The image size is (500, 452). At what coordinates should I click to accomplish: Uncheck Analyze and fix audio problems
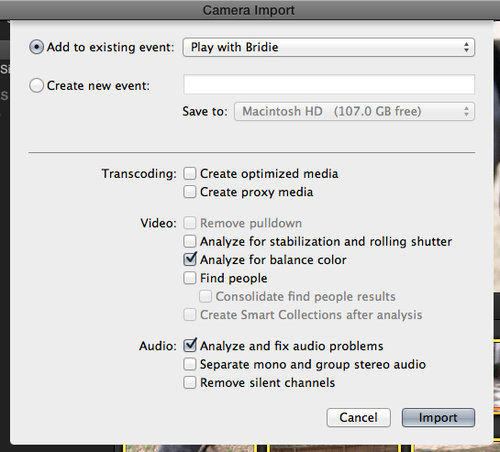(190, 346)
